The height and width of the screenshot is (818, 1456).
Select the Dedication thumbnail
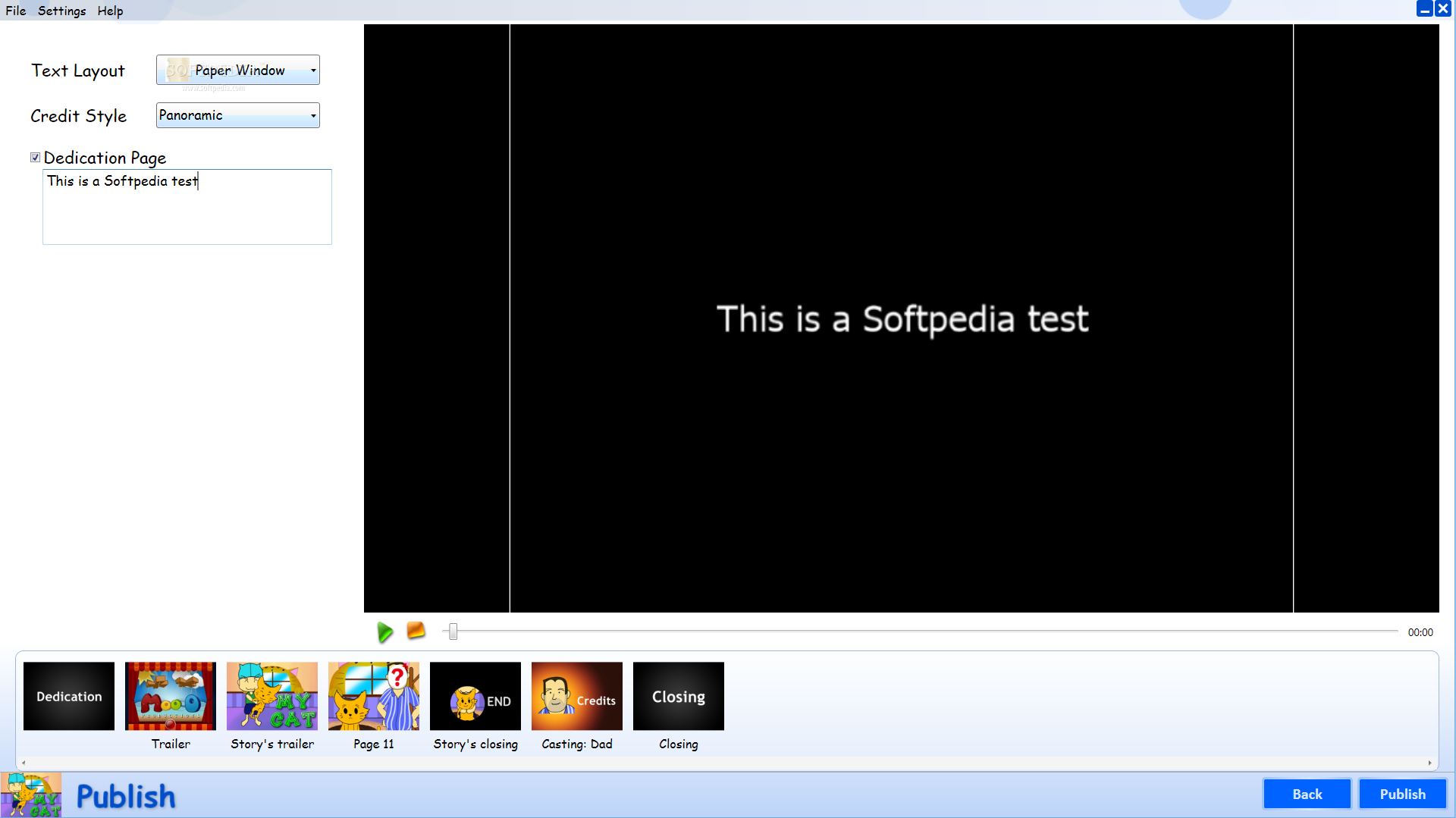(x=69, y=696)
